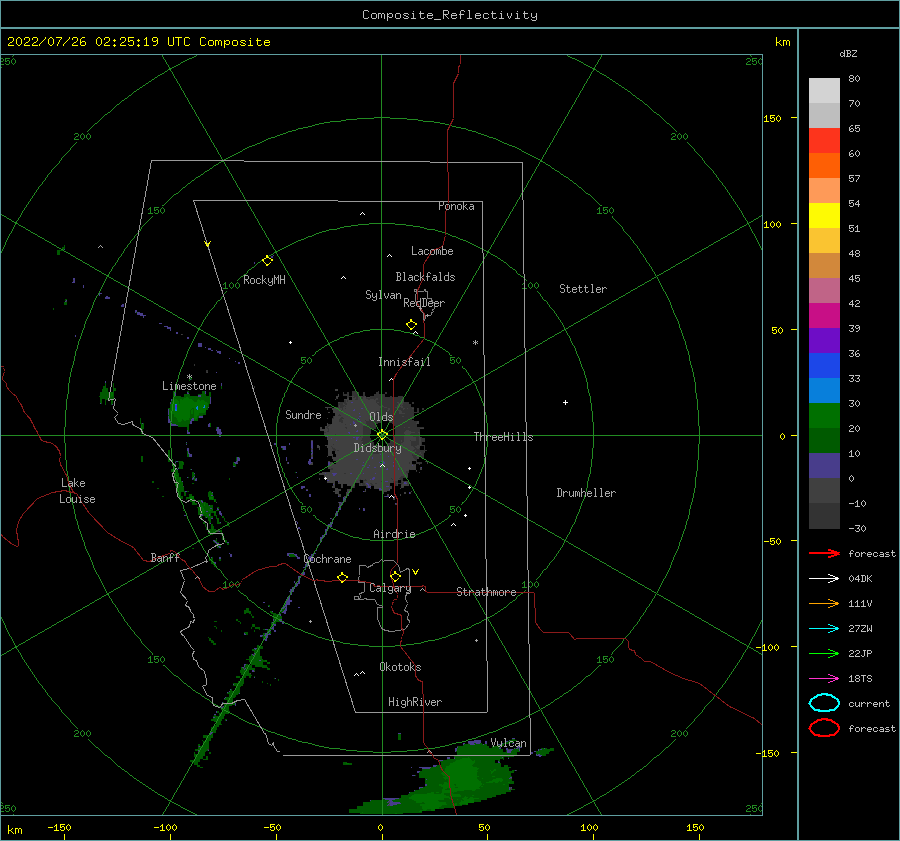
Task: Click the magenta 18TS arrow symbol
Action: coord(824,679)
